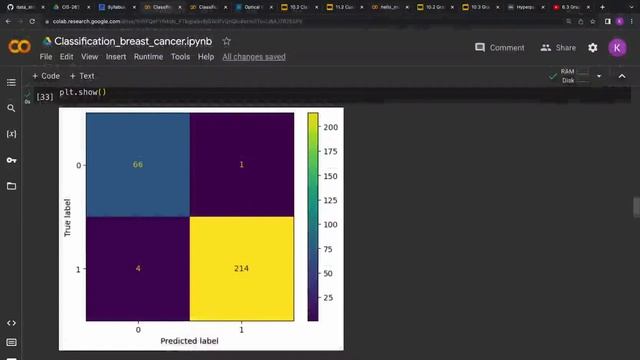This screenshot has height=360, width=640.
Task: Open the Chrome three-dot menu
Action: [x=631, y=21]
